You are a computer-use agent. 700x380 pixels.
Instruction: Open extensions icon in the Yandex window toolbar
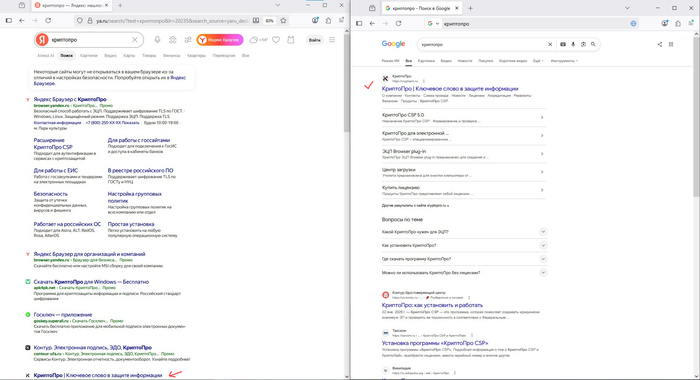(x=328, y=21)
